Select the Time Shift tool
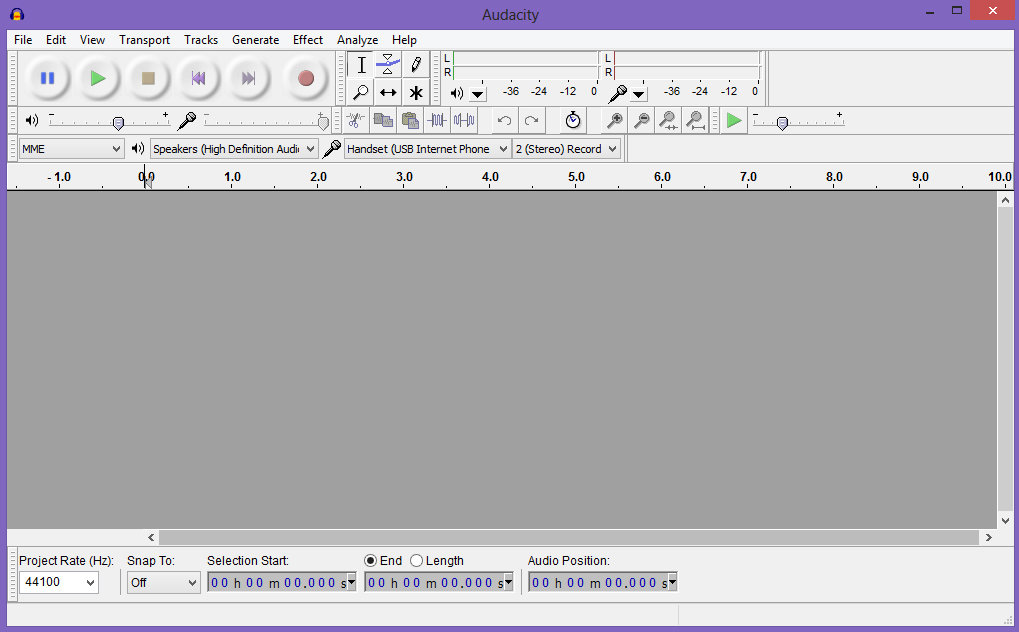1019x632 pixels. point(388,92)
